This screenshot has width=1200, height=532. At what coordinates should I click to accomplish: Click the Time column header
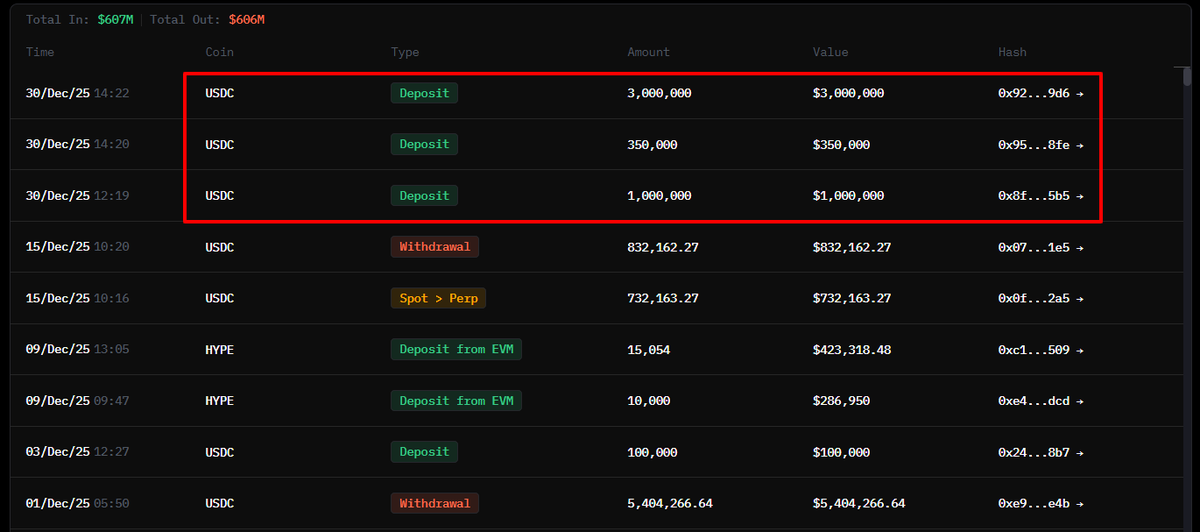[x=40, y=52]
